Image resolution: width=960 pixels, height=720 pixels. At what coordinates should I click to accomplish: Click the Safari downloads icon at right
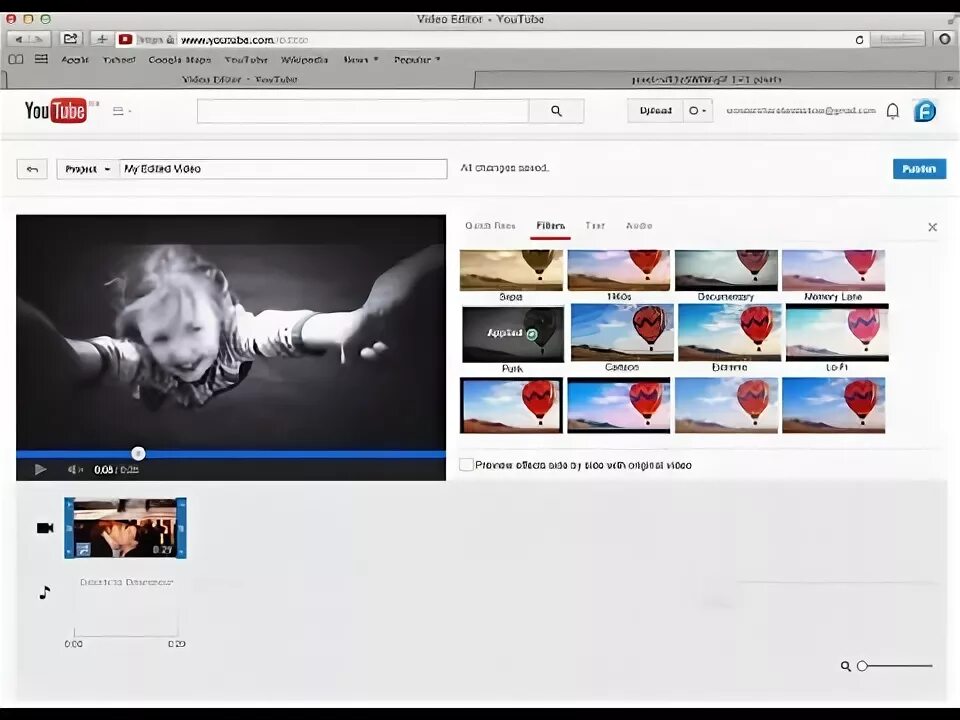945,39
